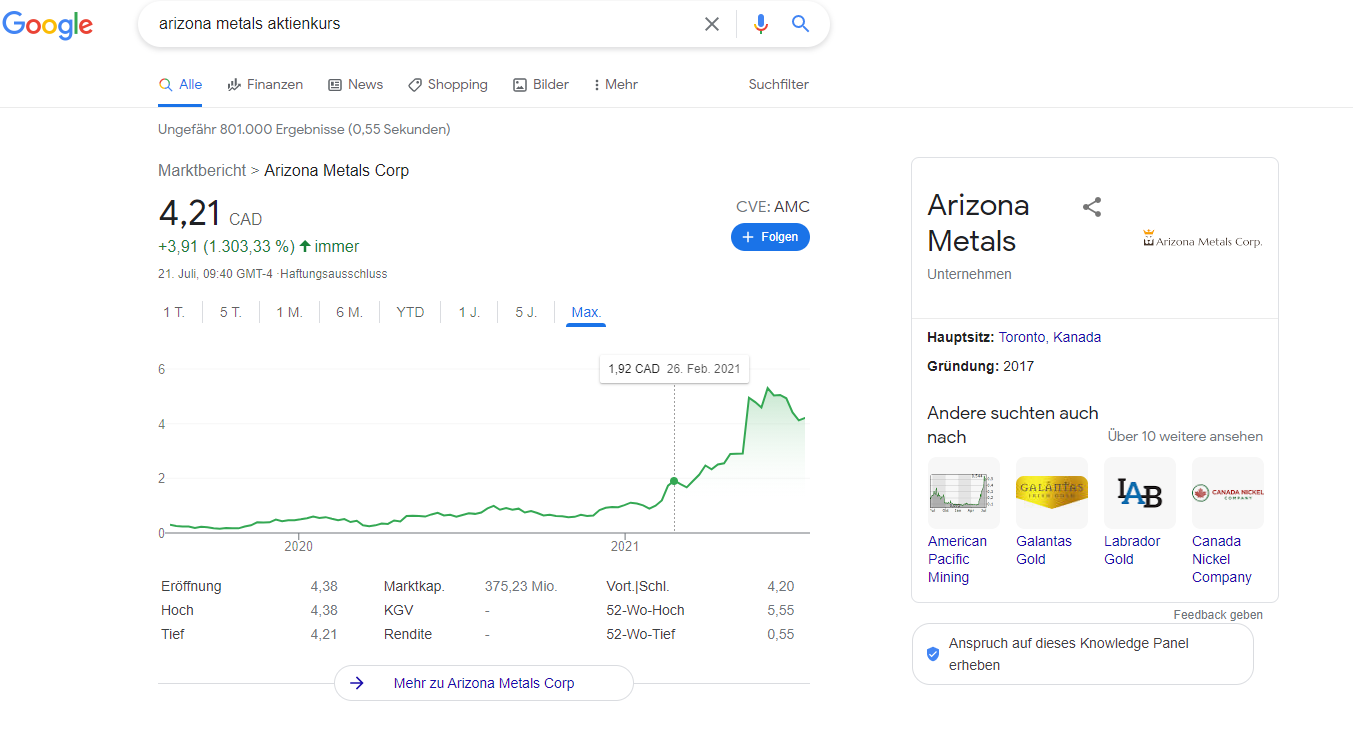This screenshot has height=735, width=1353.
Task: Select the 5 T. chart range
Action: pos(231,313)
